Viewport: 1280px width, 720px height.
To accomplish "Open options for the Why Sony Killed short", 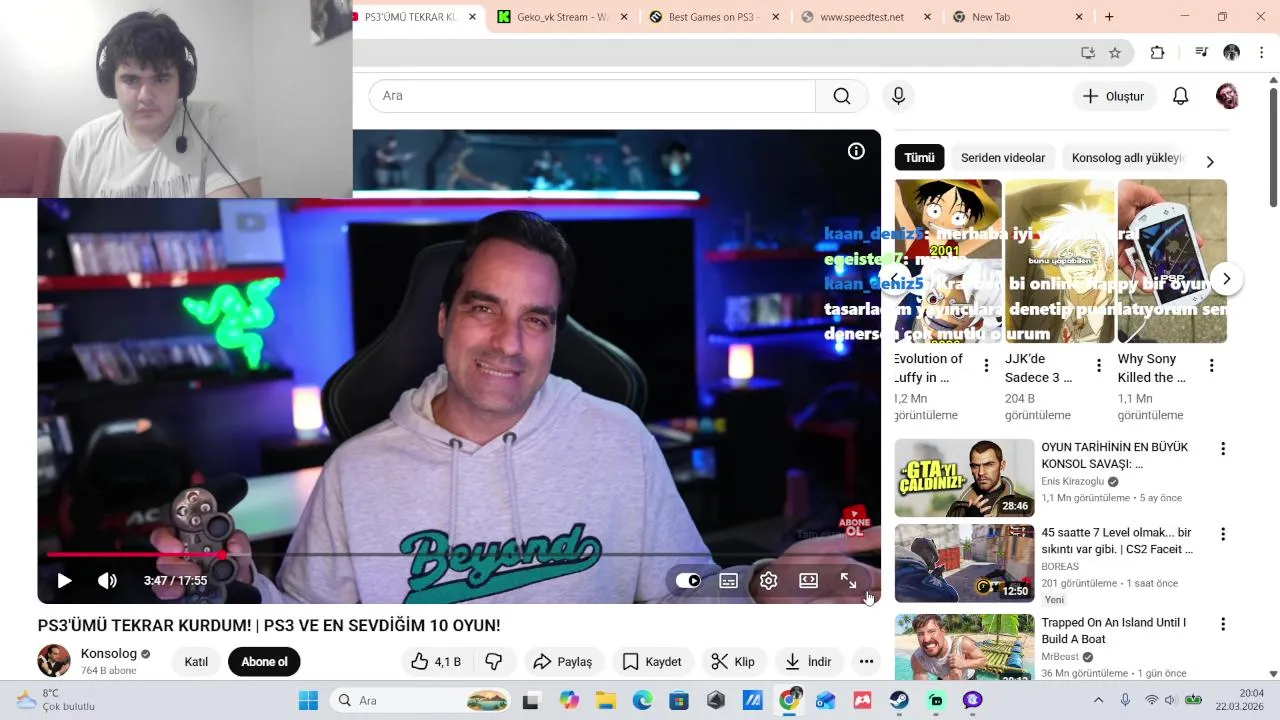I will (x=1211, y=366).
